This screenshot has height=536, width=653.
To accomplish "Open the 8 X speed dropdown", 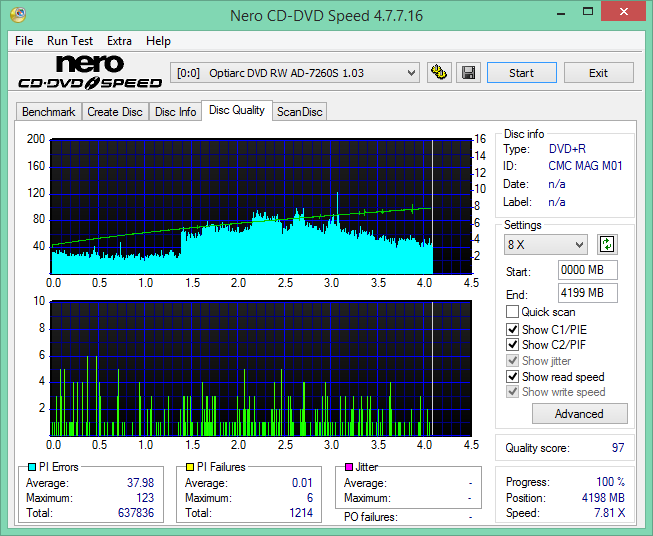I will tap(546, 244).
